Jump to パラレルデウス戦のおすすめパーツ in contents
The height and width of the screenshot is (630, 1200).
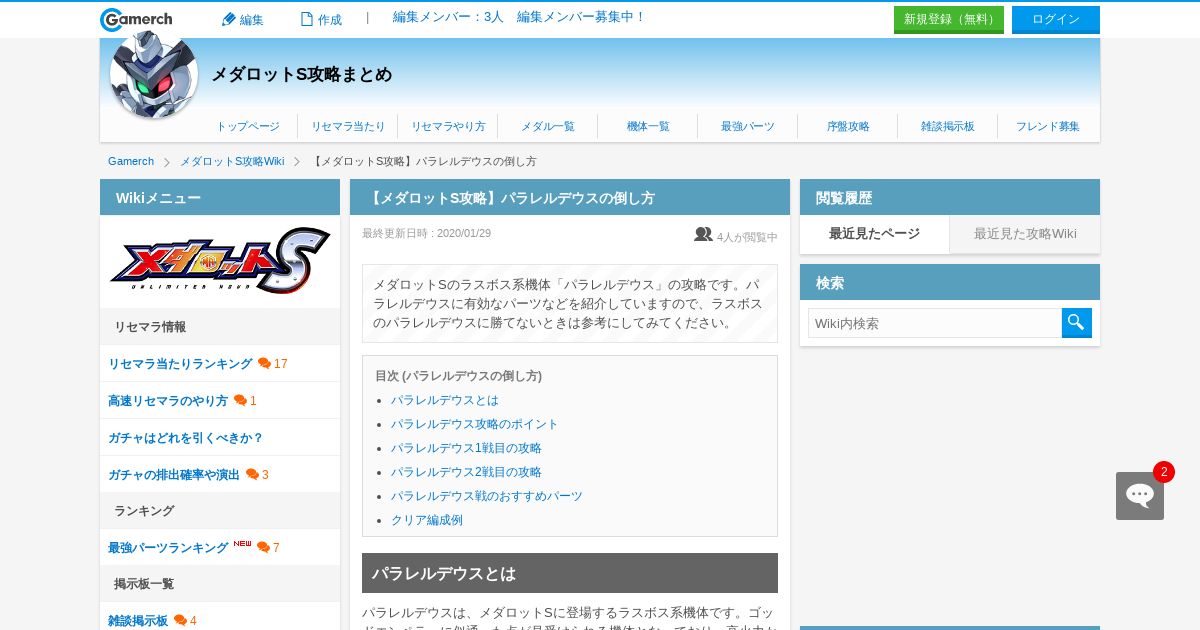tap(487, 496)
